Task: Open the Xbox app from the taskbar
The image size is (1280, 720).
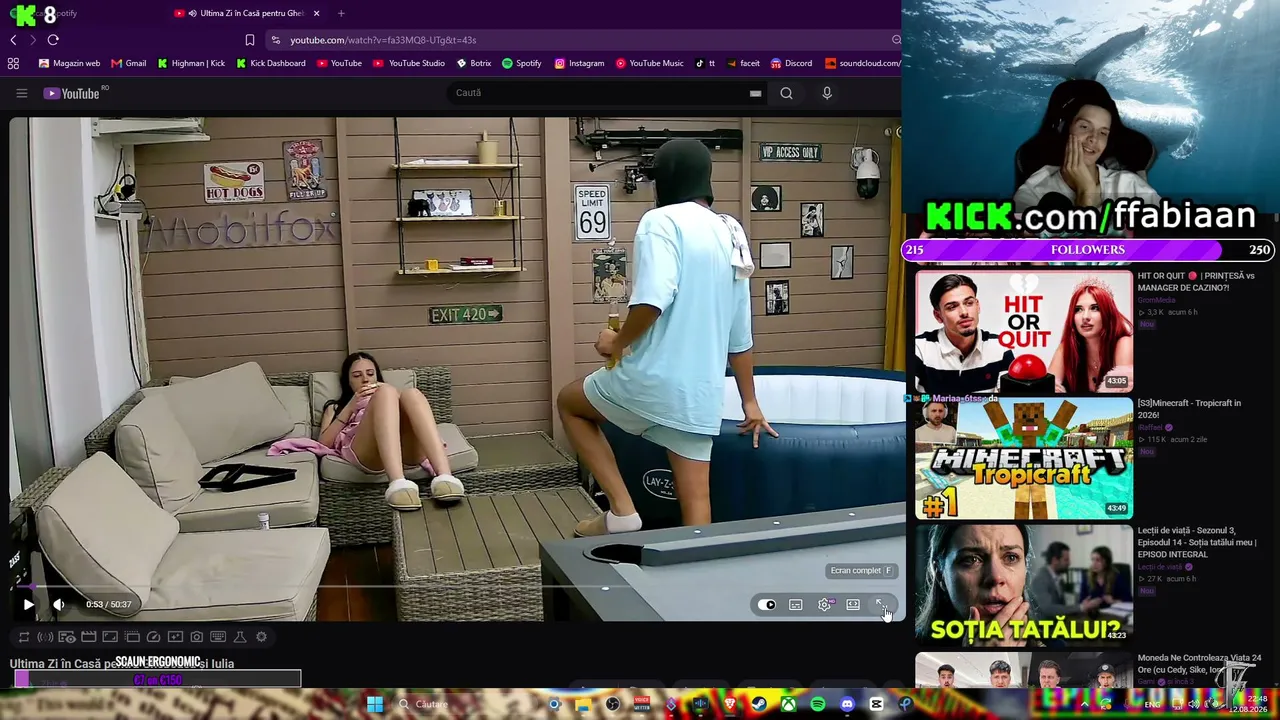Action: [789, 704]
